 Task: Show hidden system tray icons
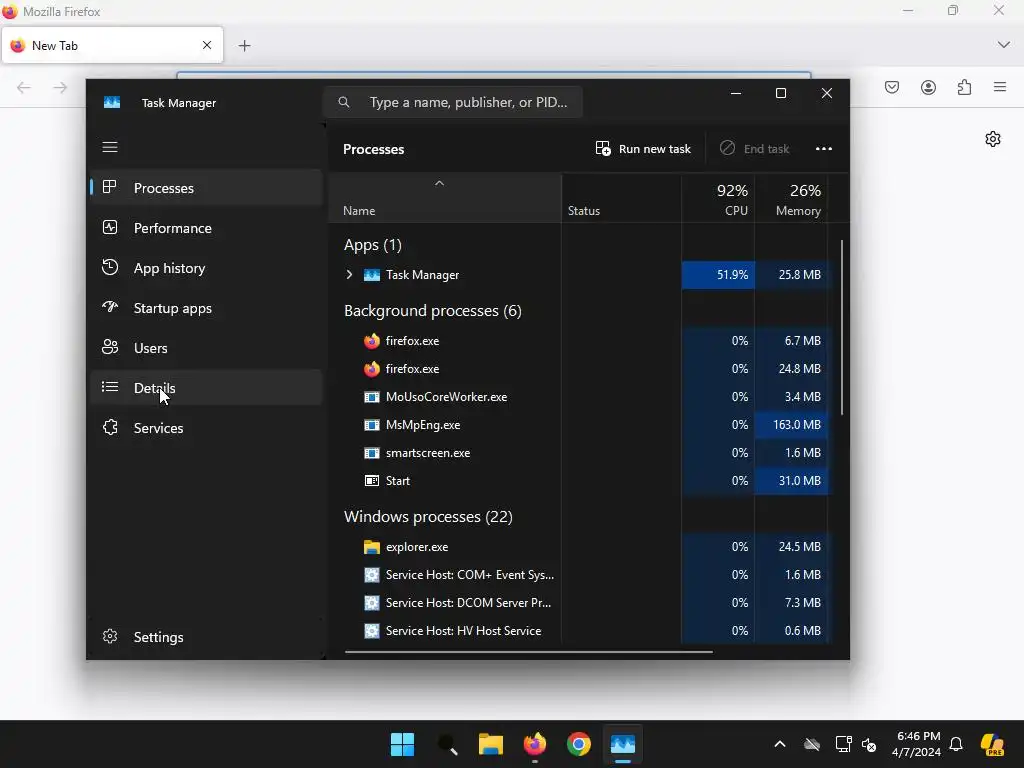pyautogui.click(x=780, y=744)
